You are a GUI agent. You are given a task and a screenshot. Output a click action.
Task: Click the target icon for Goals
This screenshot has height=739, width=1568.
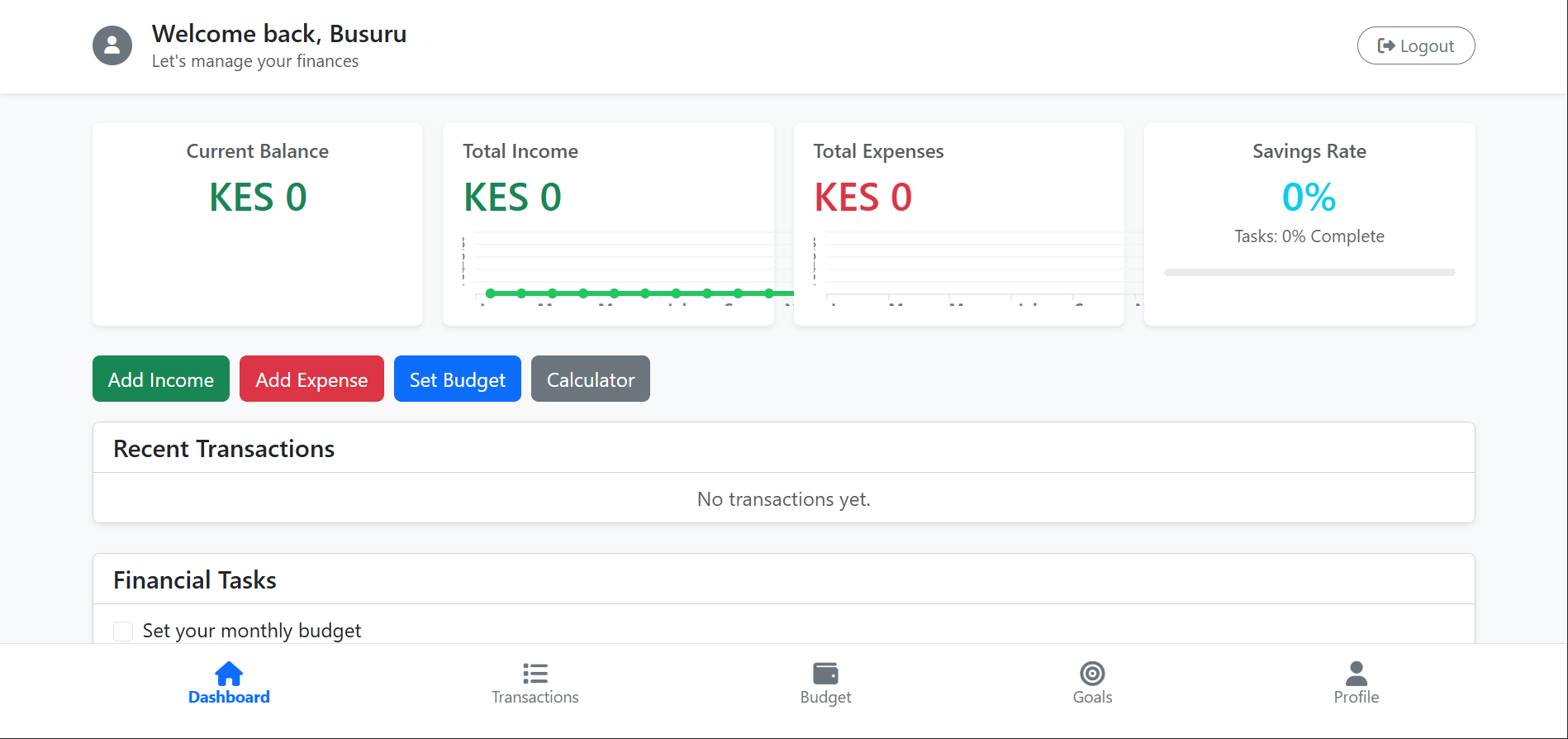pos(1092,674)
